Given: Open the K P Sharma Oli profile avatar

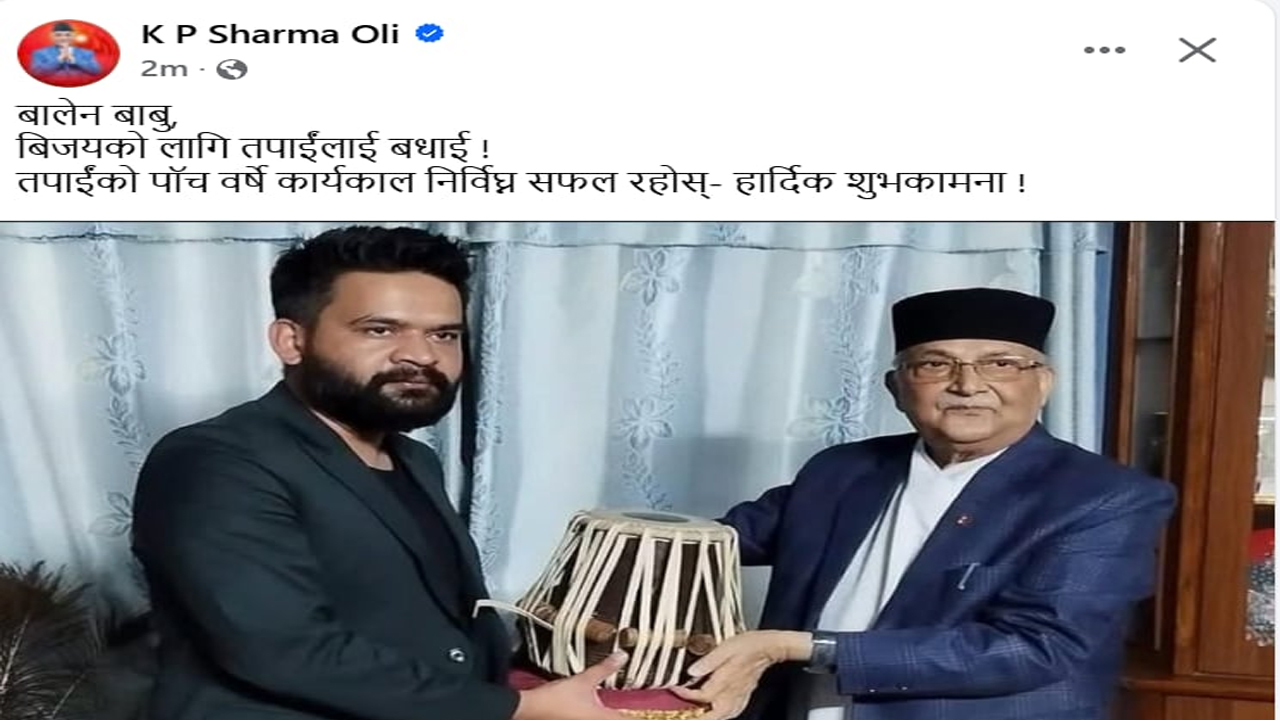Looking at the screenshot, I should pyautogui.click(x=69, y=52).
